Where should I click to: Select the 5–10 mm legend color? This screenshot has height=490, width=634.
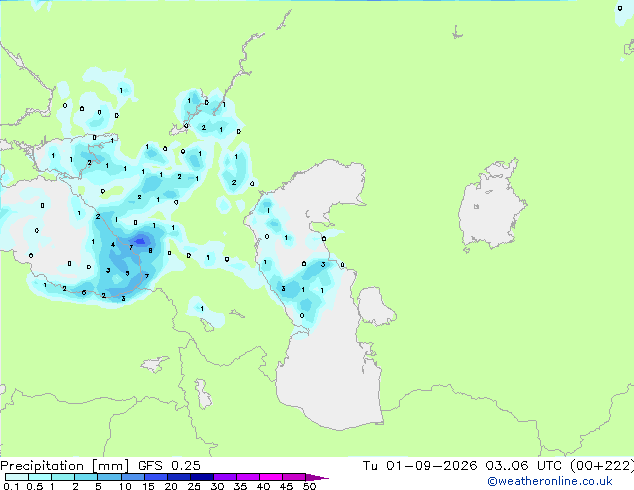109,477
